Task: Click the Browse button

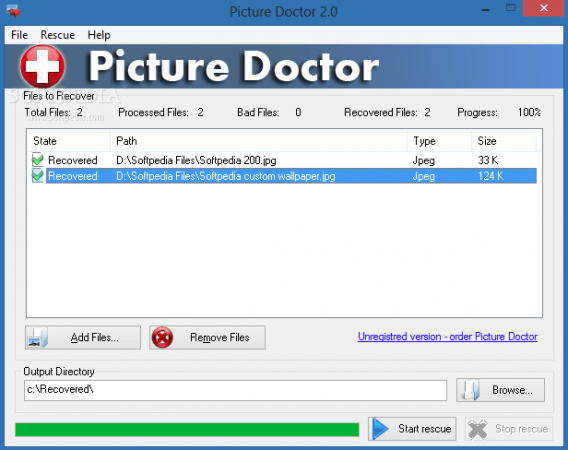Action: [x=500, y=390]
